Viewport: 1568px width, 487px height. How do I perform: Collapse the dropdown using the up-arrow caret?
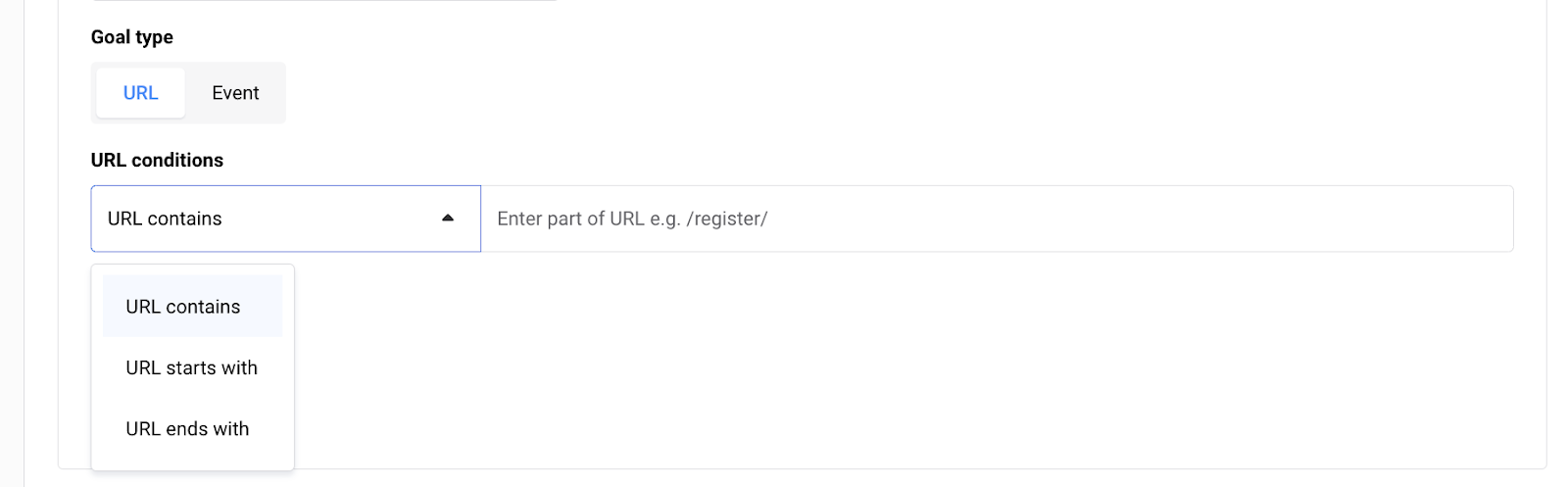pos(448,219)
